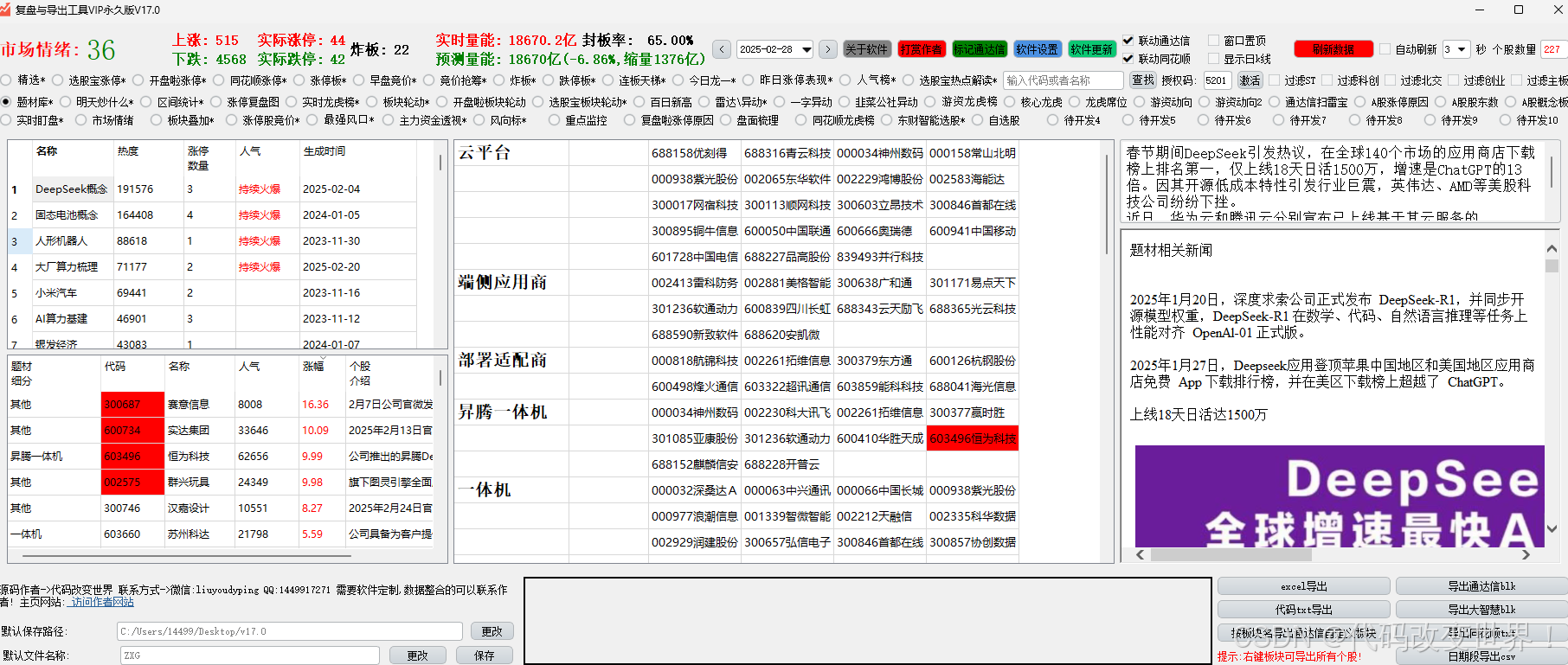Click 导出通达信blk button
1568x665 pixels.
pyautogui.click(x=1481, y=586)
